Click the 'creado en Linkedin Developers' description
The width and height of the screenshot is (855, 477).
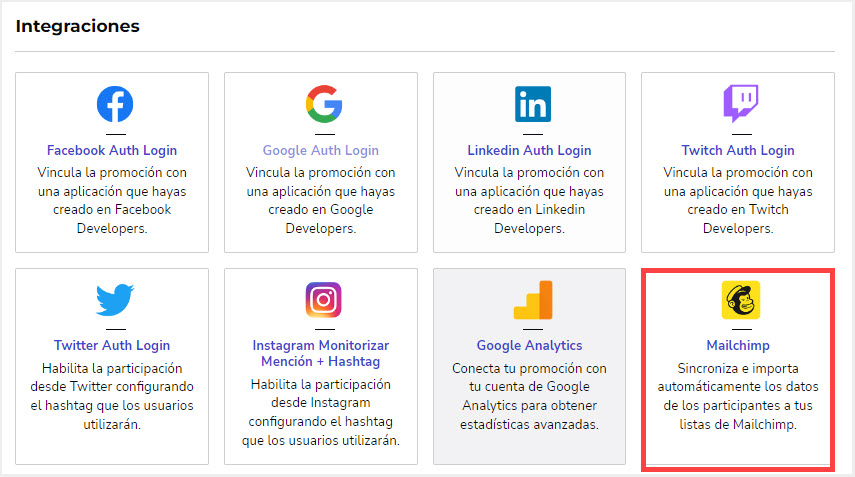point(529,201)
